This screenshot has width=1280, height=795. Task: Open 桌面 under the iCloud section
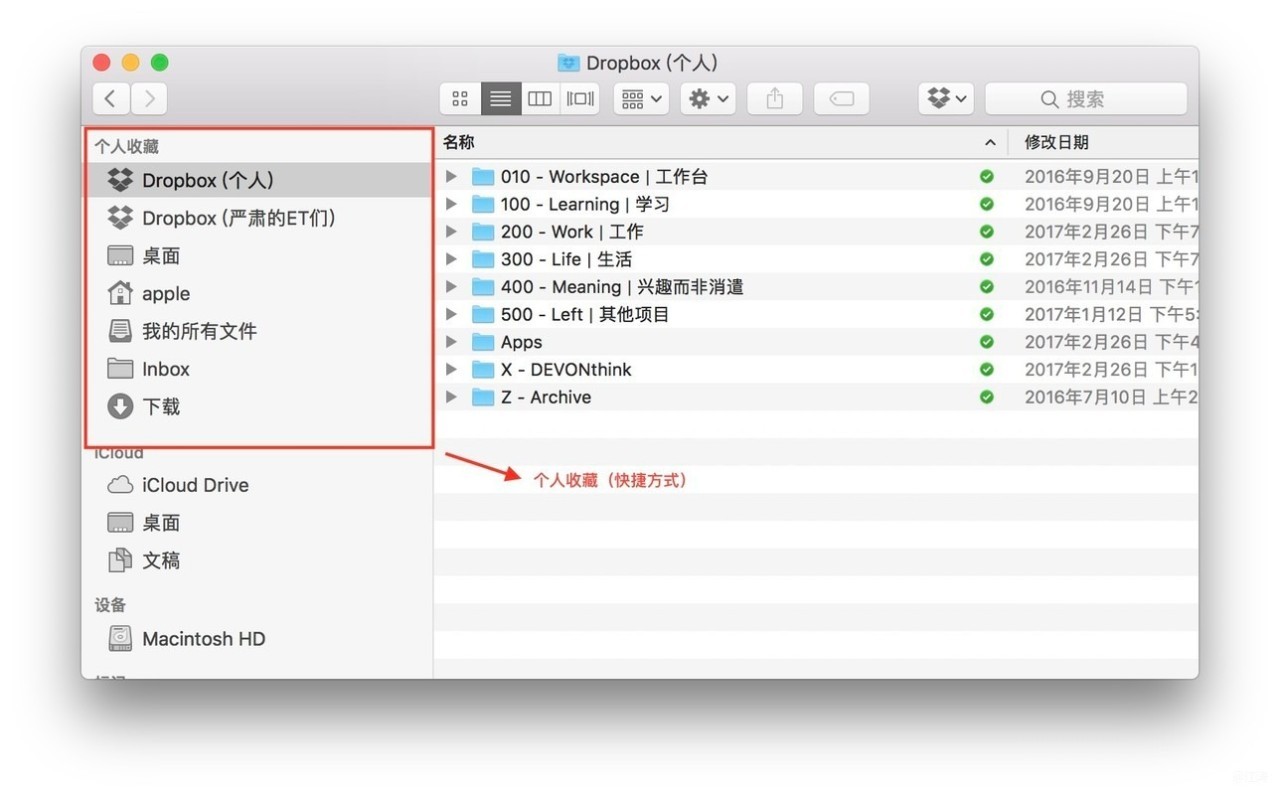coord(258,523)
